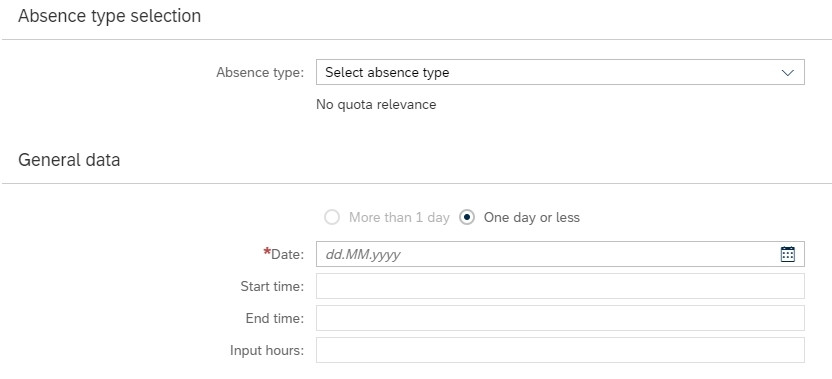The height and width of the screenshot is (379, 832).
Task: Click the End time label
Action: 275,318
